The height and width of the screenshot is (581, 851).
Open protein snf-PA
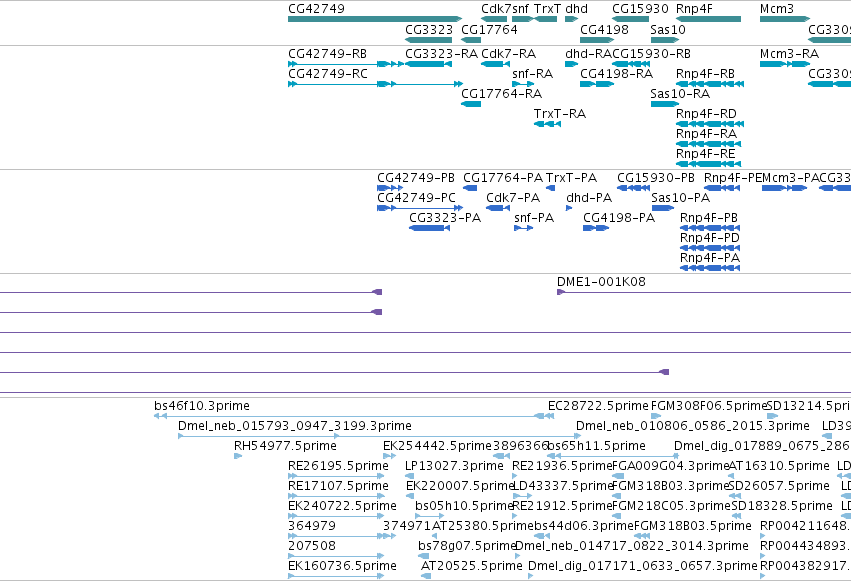(x=534, y=218)
